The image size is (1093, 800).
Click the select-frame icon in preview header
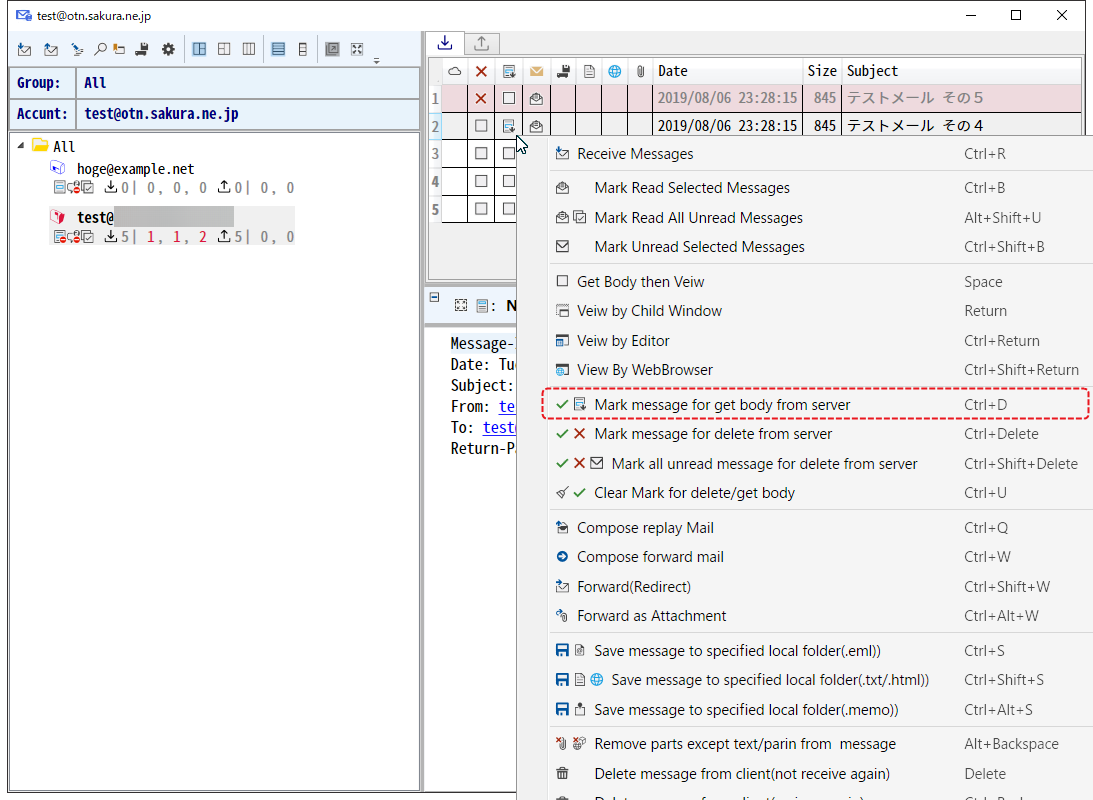tap(461, 305)
